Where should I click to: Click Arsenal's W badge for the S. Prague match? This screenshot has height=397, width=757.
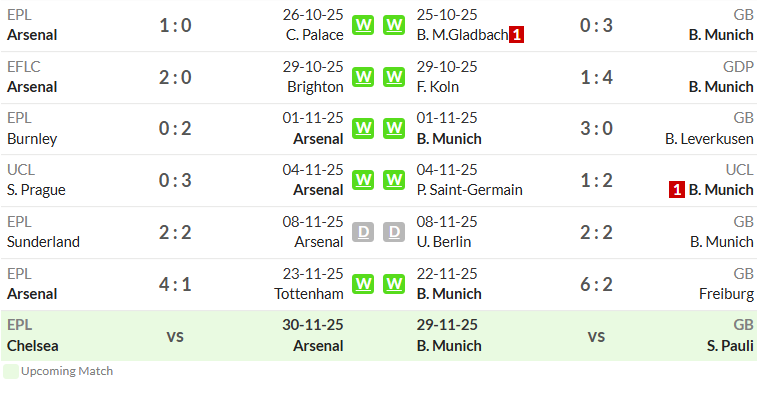[363, 180]
